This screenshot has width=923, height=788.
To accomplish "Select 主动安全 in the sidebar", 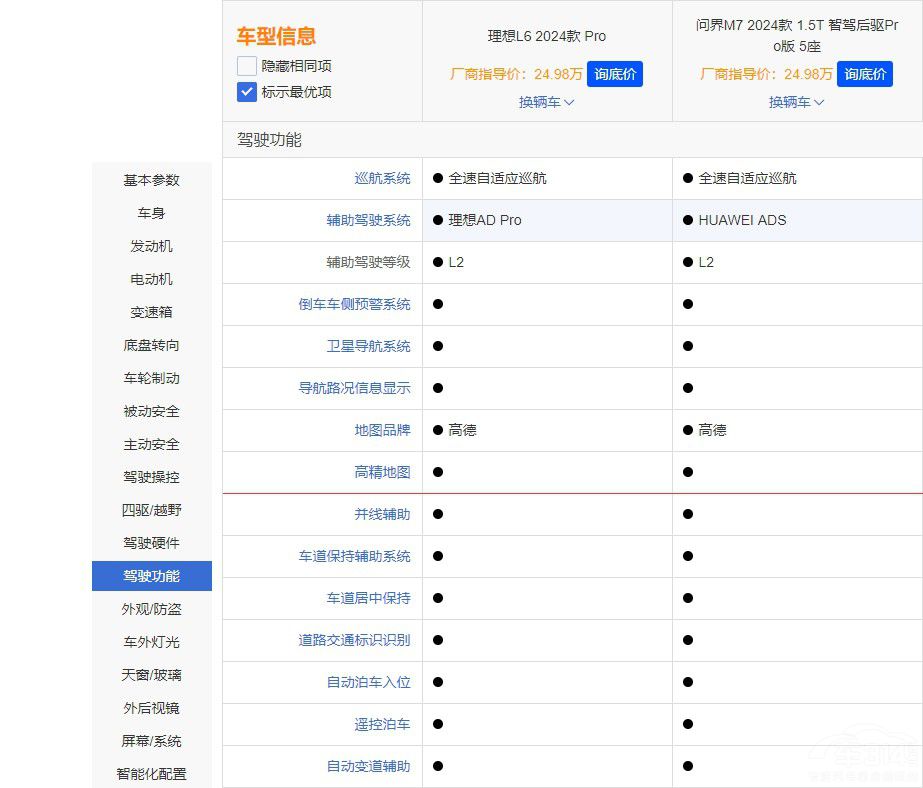I will tap(151, 444).
